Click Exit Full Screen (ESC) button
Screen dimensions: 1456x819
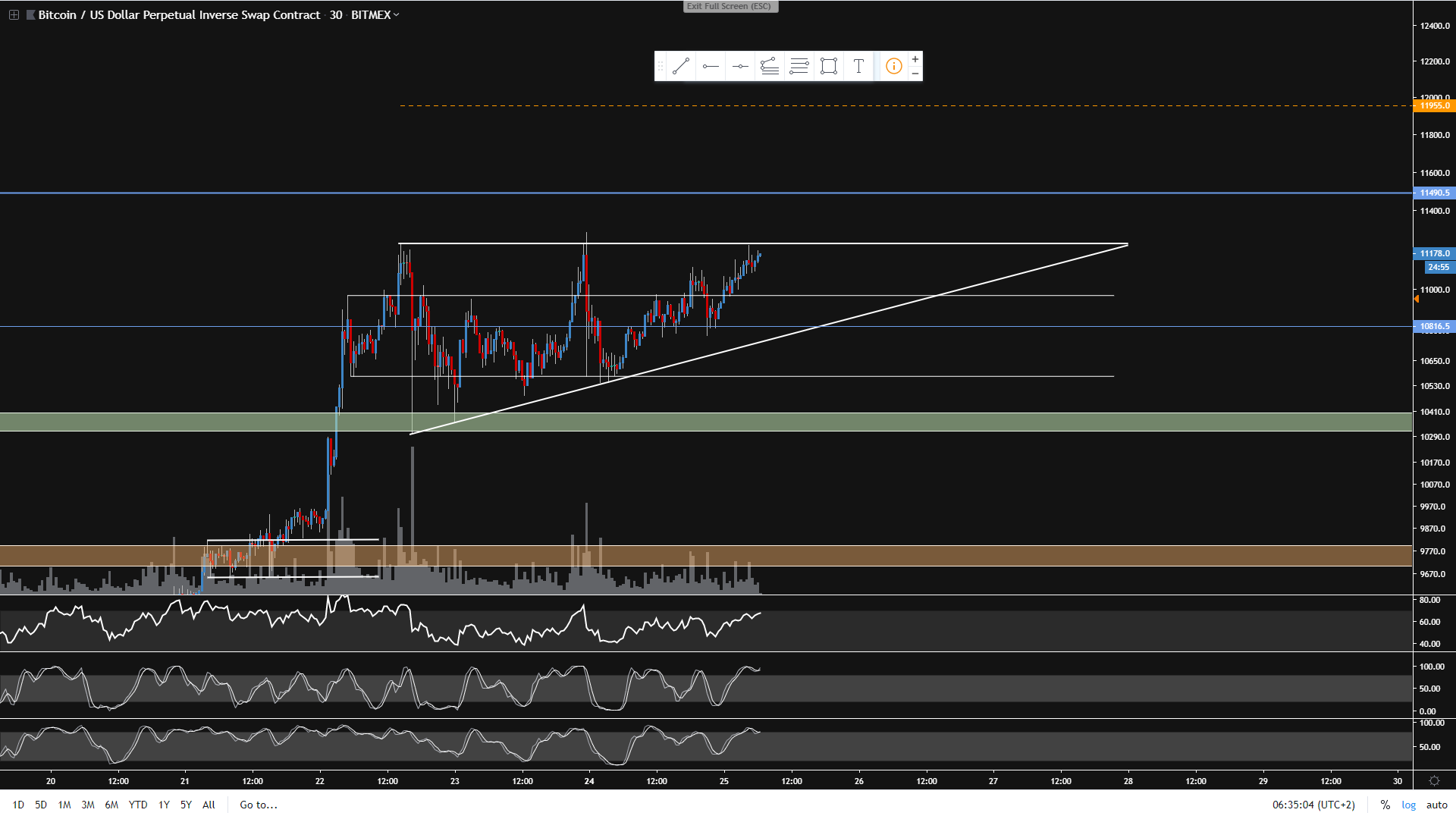click(730, 6)
